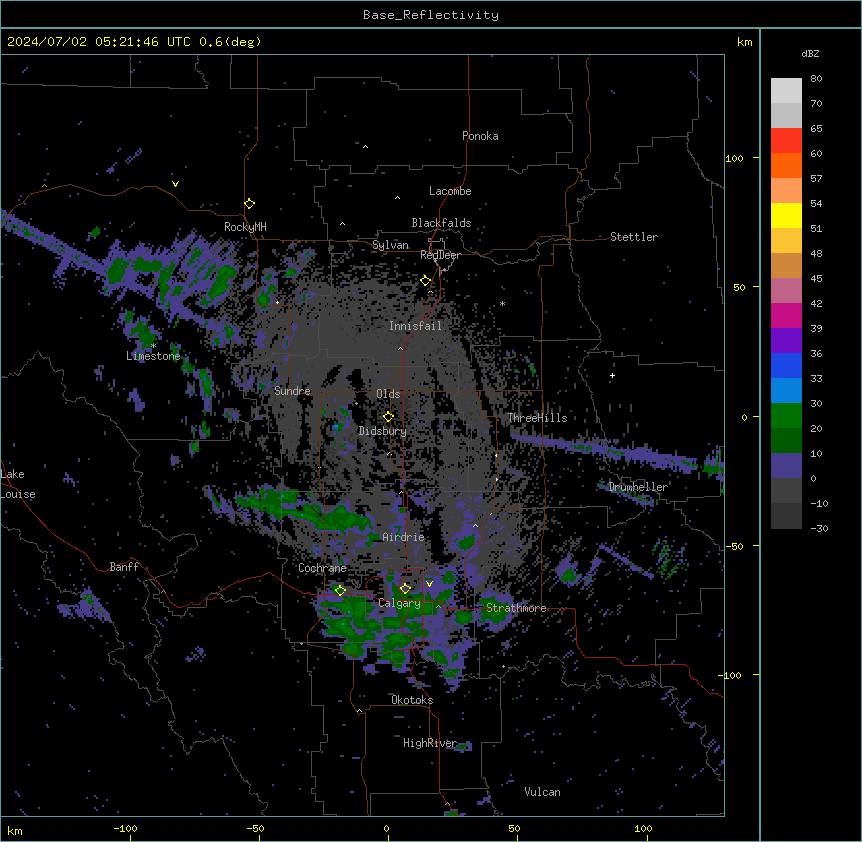The width and height of the screenshot is (862, 842).
Task: Pick the slate violet 10-0 dBZ legend swatch
Action: (786, 466)
